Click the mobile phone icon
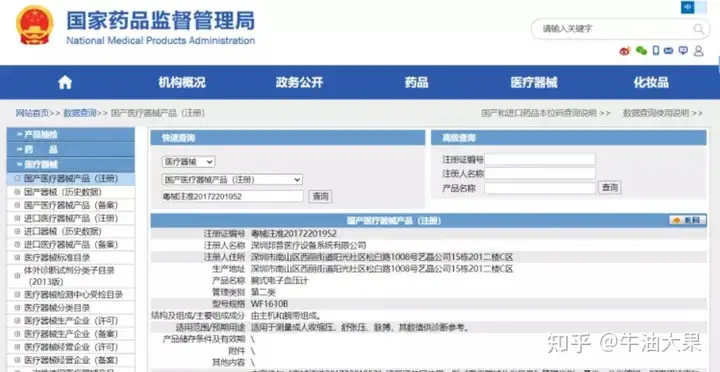 pyautogui.click(x=656, y=51)
